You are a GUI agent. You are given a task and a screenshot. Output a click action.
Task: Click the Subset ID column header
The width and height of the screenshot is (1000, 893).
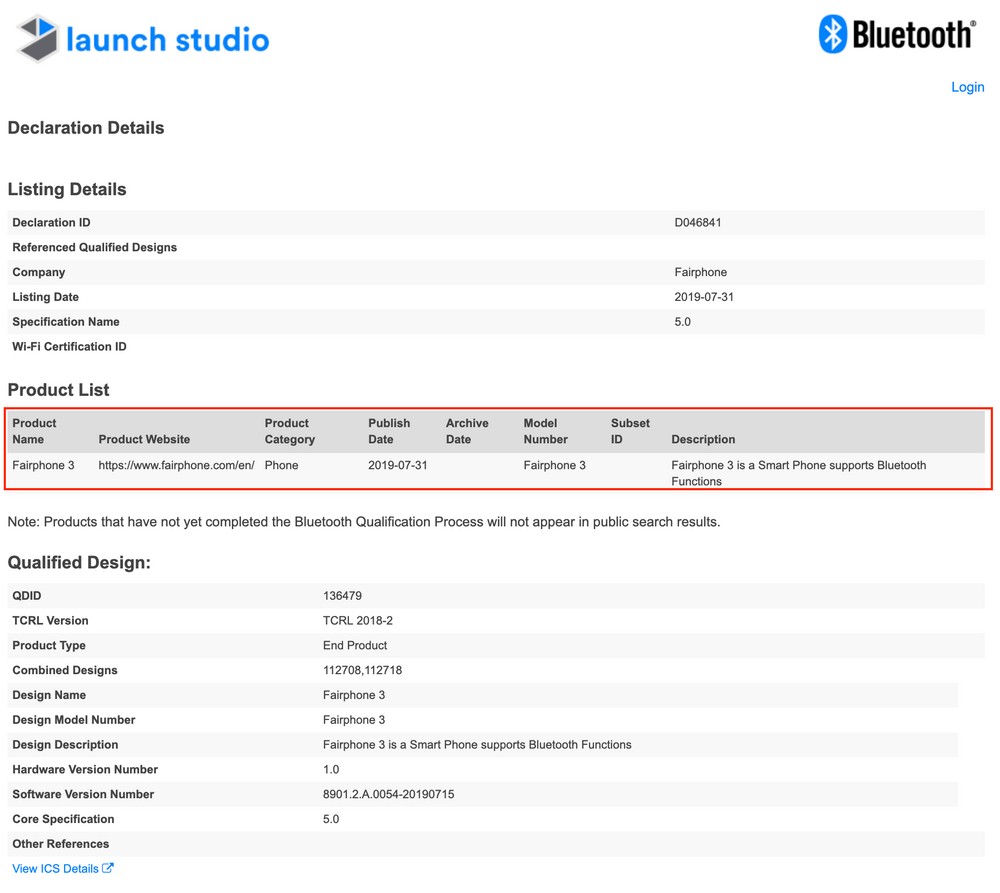tap(630, 431)
